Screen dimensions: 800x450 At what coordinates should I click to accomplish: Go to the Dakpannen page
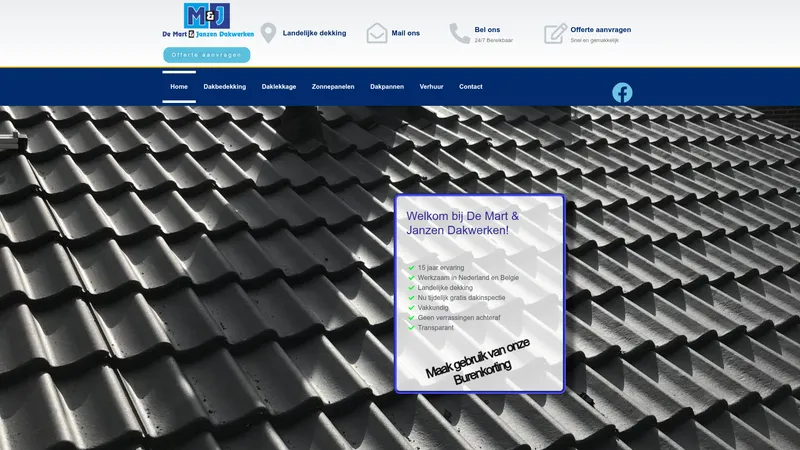pos(387,87)
